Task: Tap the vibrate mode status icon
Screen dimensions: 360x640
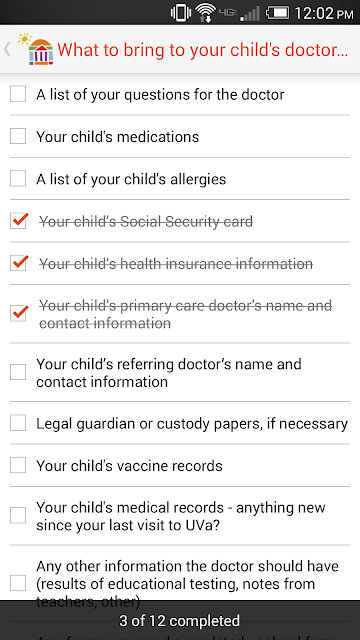Action: 181,13
